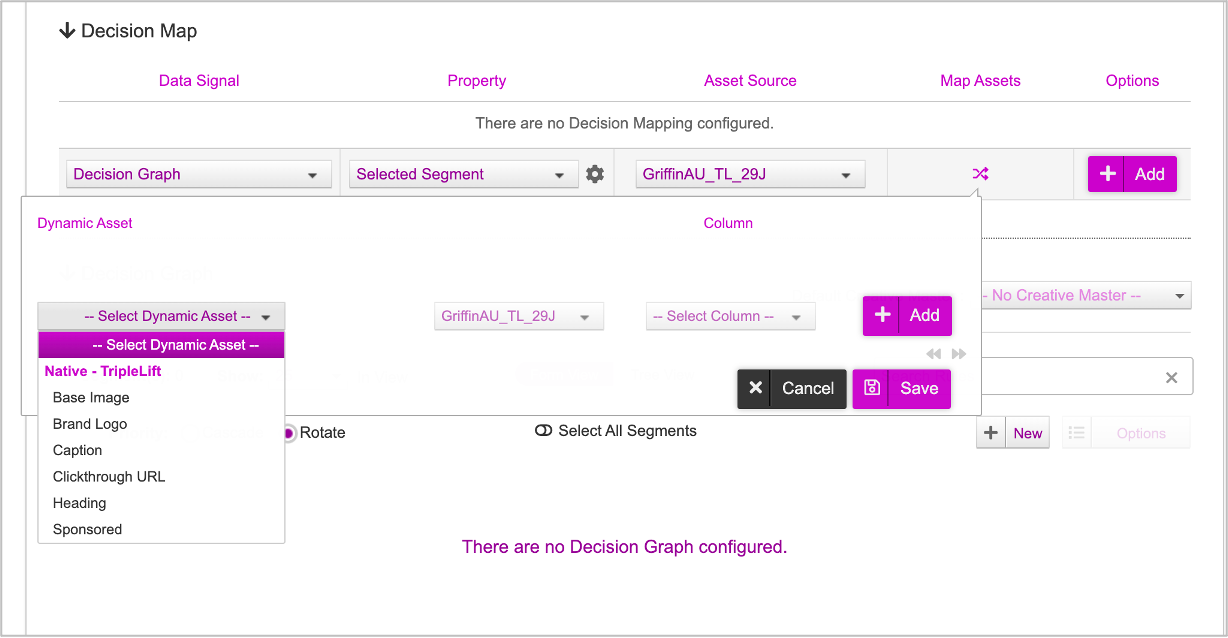The width and height of the screenshot is (1228, 638).
Task: Click the fast-forward double-arrow icon
Action: click(x=959, y=354)
